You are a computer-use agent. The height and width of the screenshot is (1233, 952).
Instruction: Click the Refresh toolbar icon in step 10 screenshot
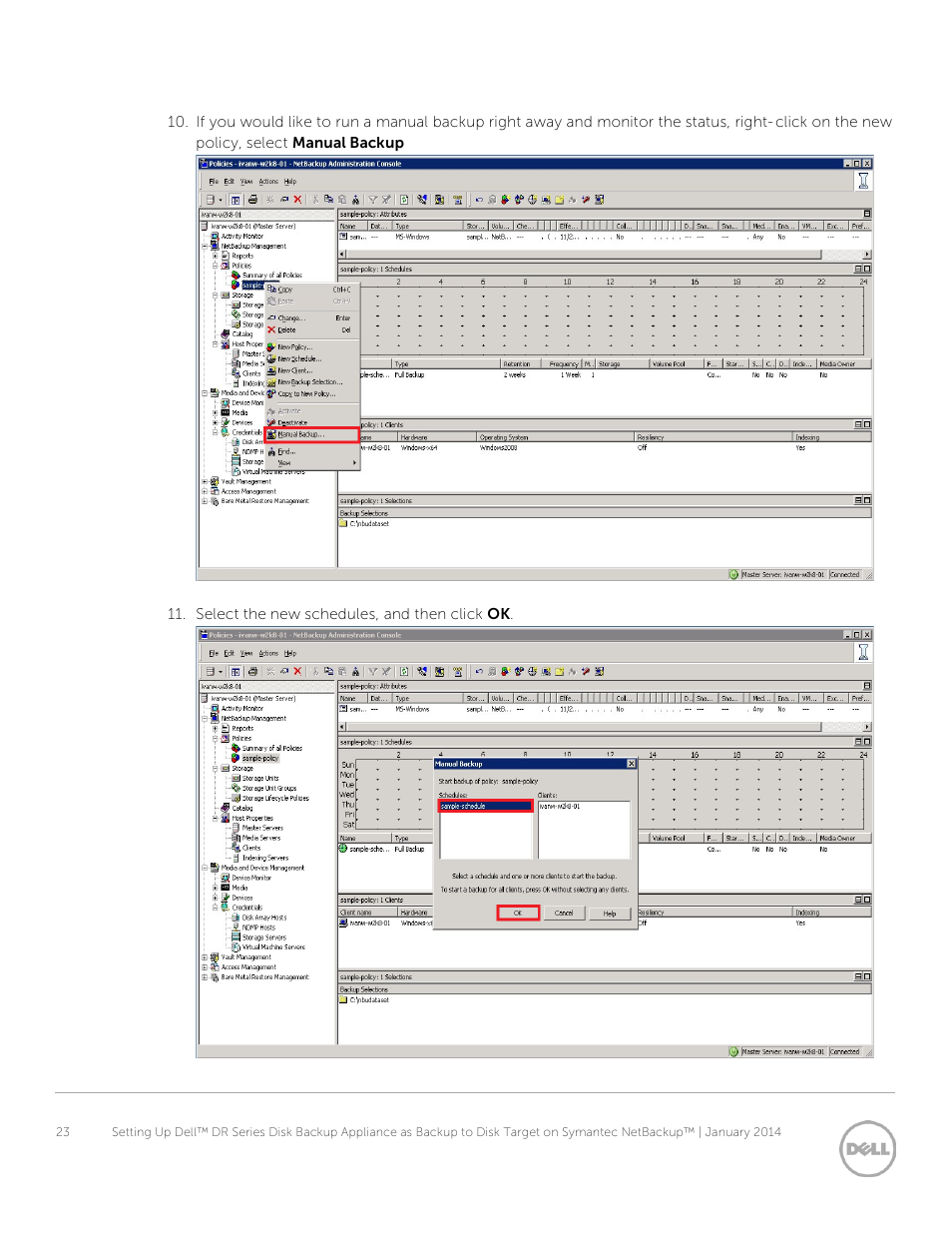point(404,200)
